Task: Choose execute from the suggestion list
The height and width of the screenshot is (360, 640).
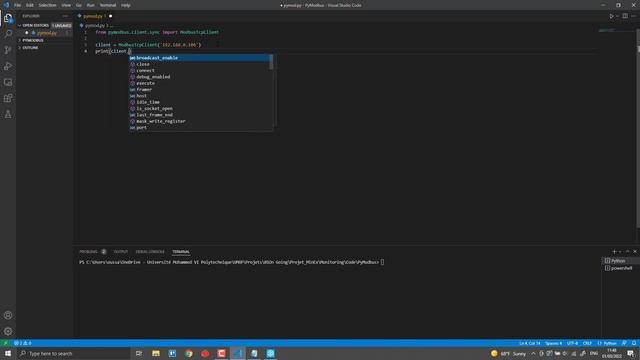Action: coord(199,83)
